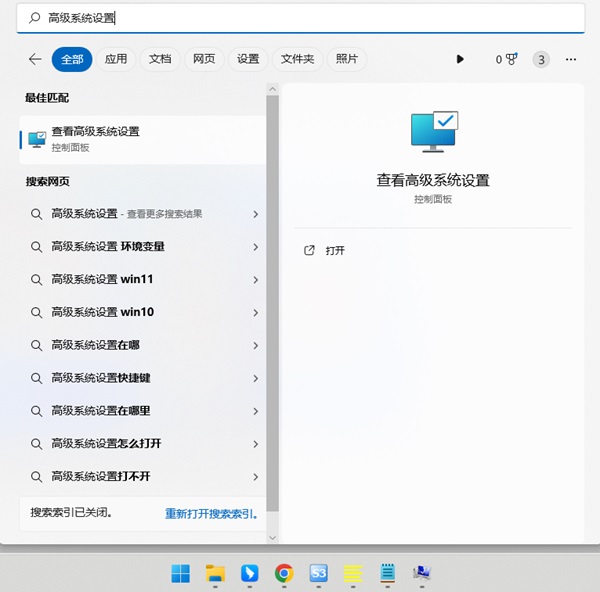Image resolution: width=600 pixels, height=592 pixels.
Task: Switch to the 设置 filter tab
Action: 248,59
